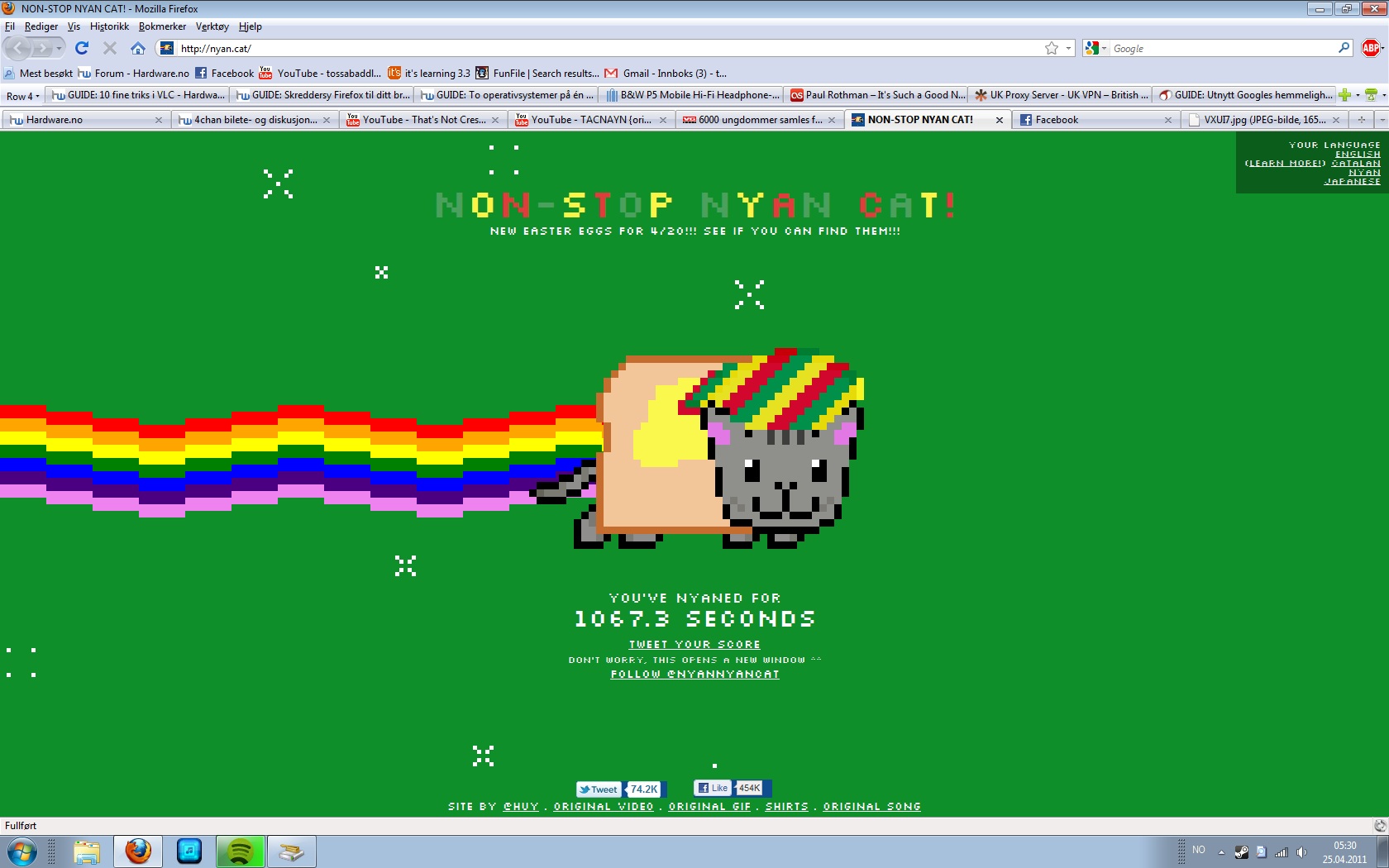Click the back navigation arrow
This screenshot has width=1389, height=868.
coord(18,48)
